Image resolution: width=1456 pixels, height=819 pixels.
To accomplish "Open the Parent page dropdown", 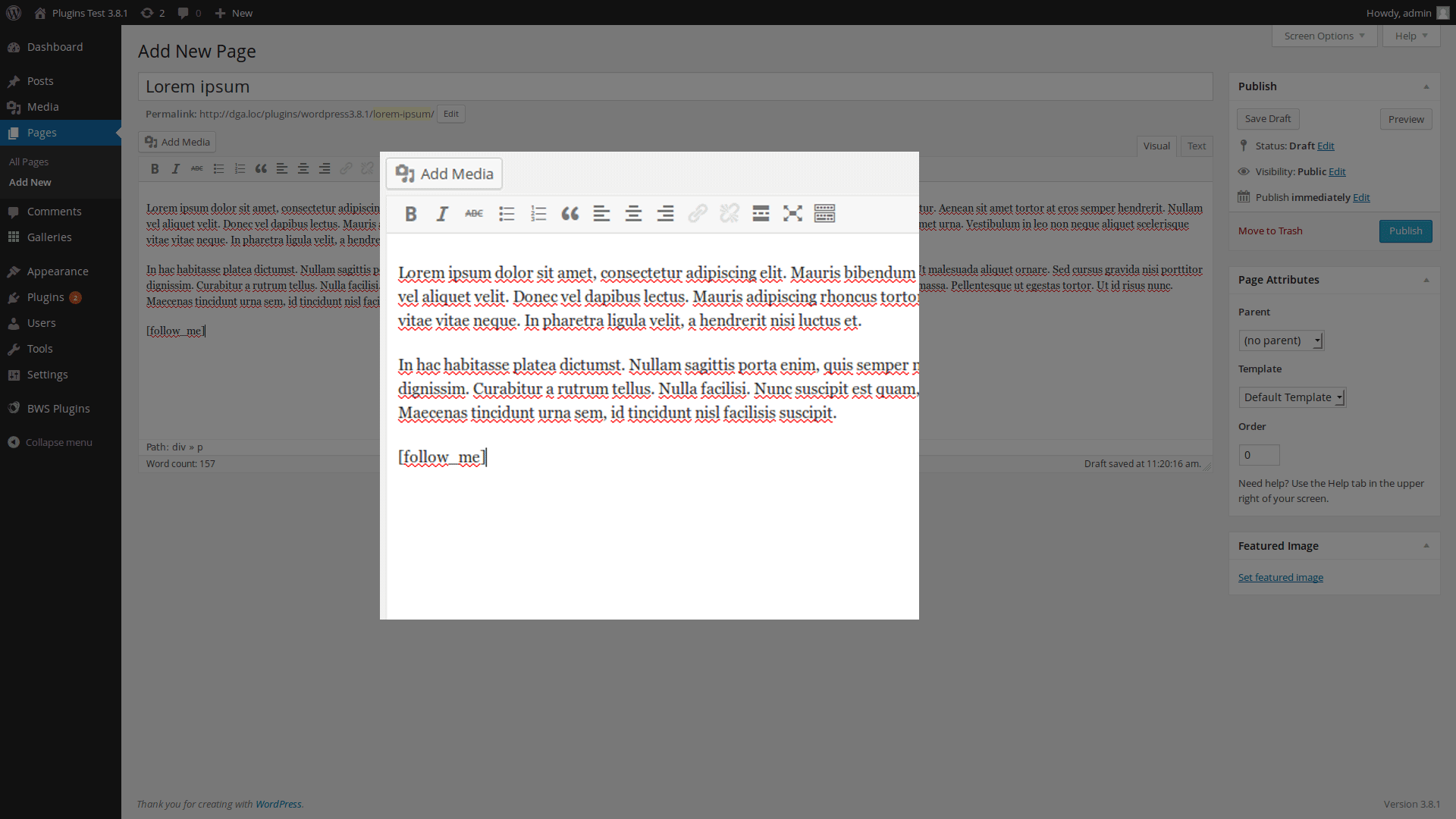I will 1281,340.
